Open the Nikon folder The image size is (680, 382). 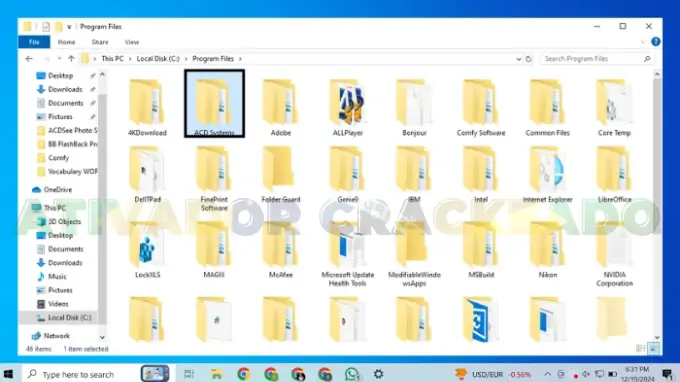548,250
